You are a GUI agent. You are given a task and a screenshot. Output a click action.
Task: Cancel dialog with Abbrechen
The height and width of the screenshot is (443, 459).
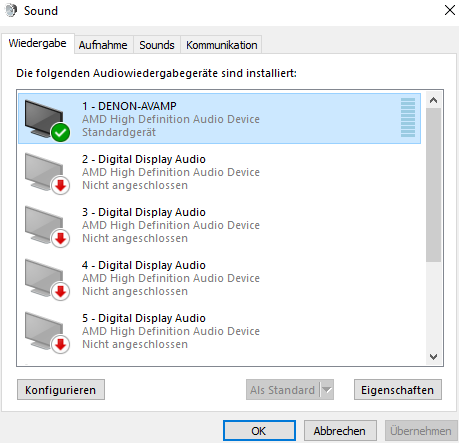click(340, 431)
